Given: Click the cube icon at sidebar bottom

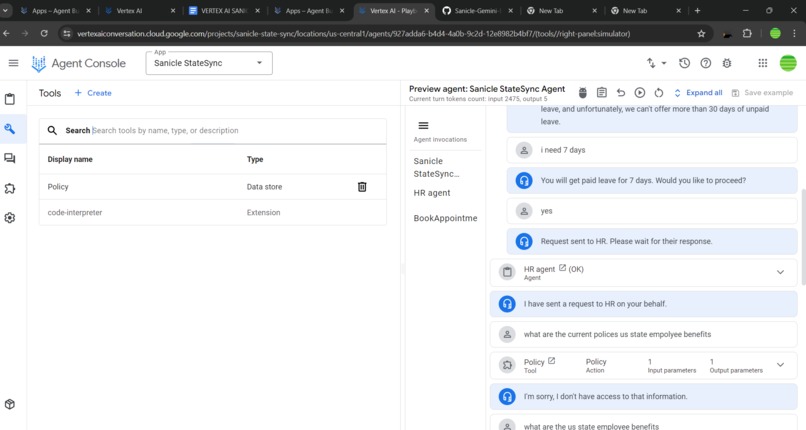Looking at the screenshot, I should (10, 404).
